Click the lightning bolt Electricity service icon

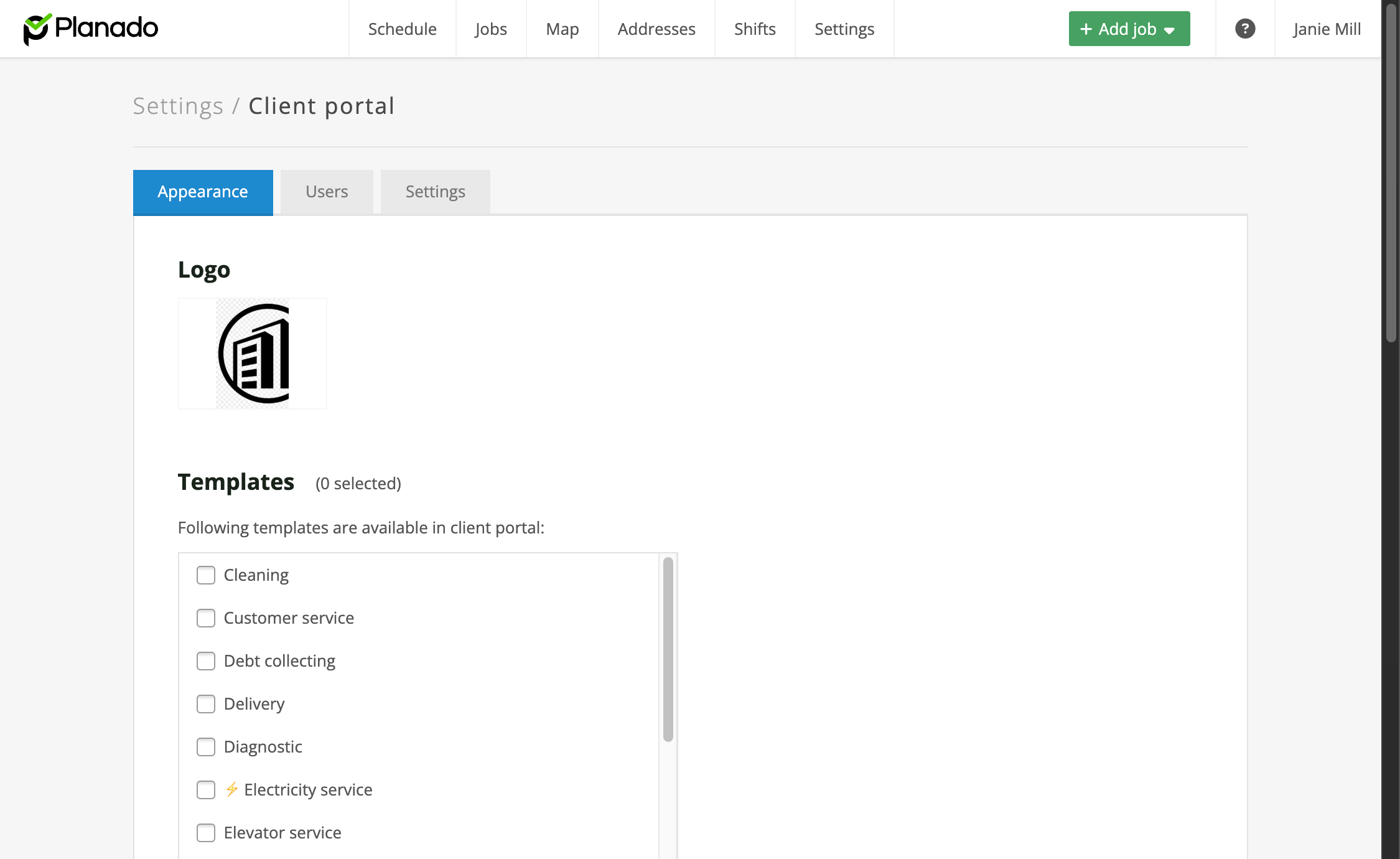click(x=232, y=789)
